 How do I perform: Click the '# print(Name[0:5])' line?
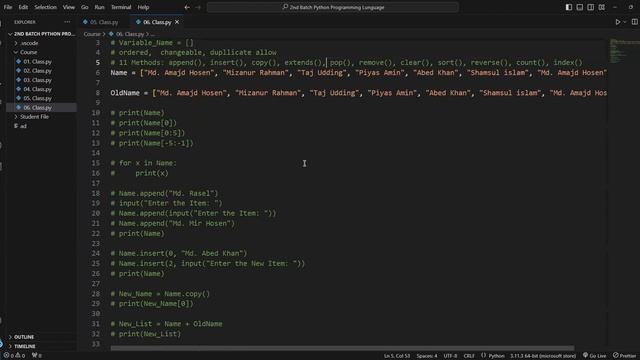click(x=147, y=133)
